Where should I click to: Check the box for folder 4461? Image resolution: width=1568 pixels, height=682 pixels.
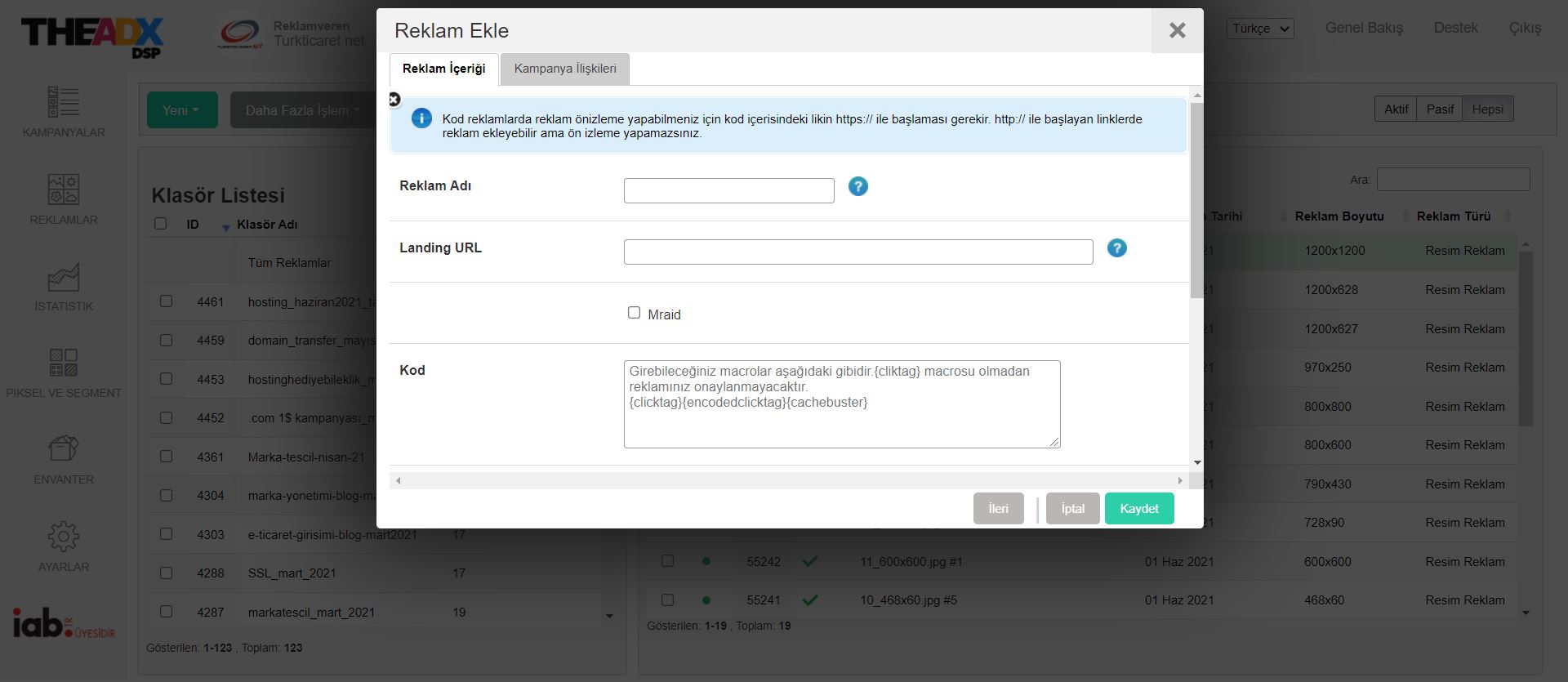pyautogui.click(x=167, y=301)
